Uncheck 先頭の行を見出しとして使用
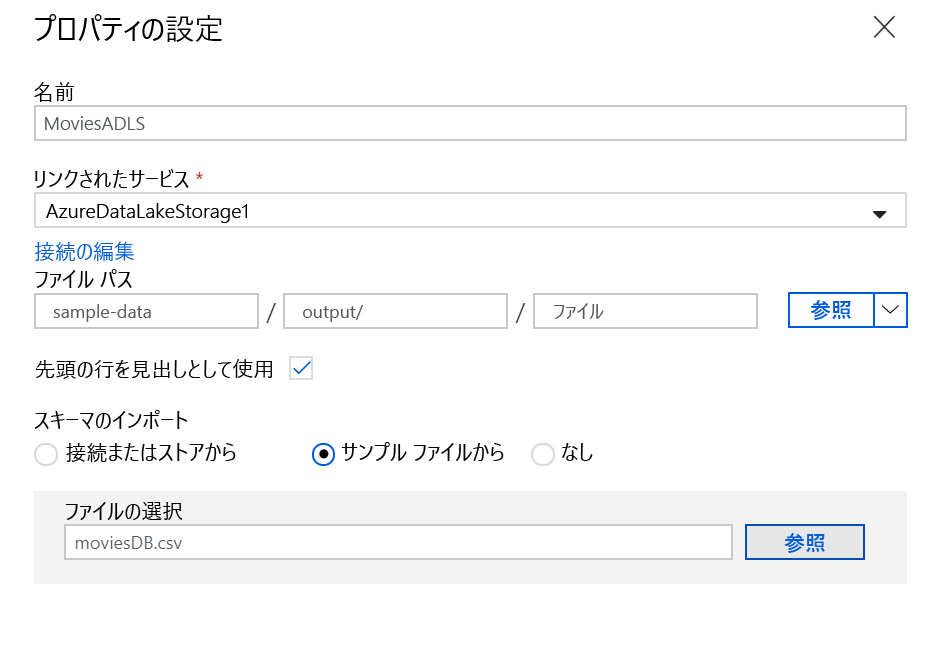 pos(301,368)
